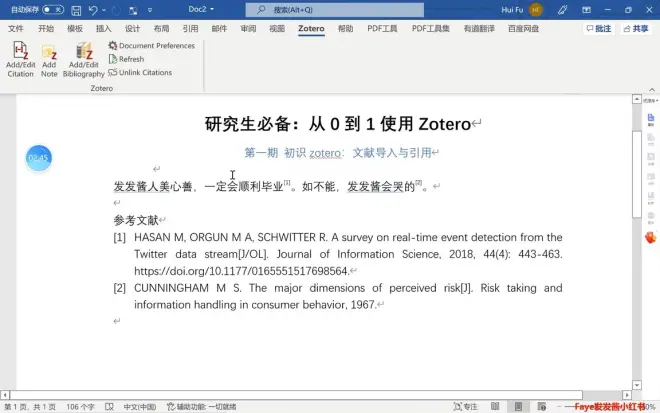Viewport: 660px width, 413px height.
Task: Click the 参考文献 heading
Action: click(x=136, y=220)
